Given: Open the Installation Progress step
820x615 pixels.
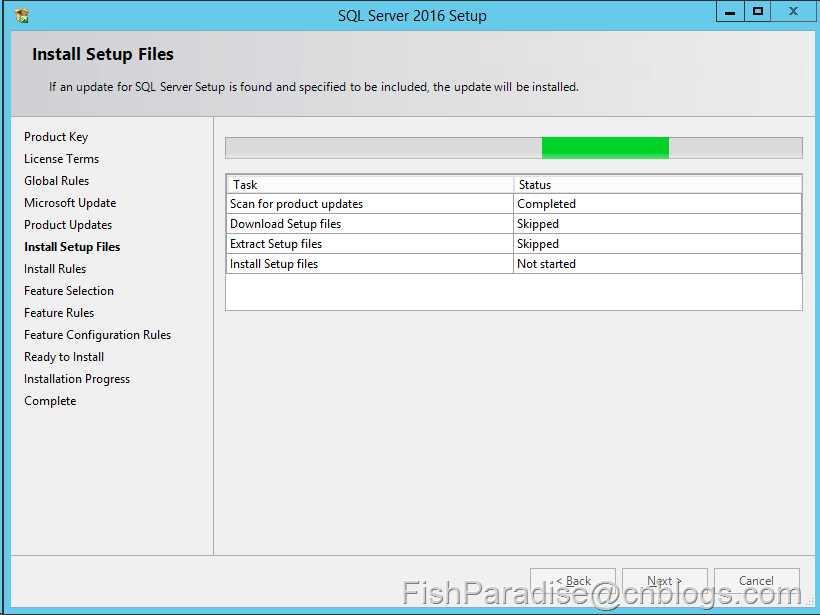Looking at the screenshot, I should [x=77, y=379].
